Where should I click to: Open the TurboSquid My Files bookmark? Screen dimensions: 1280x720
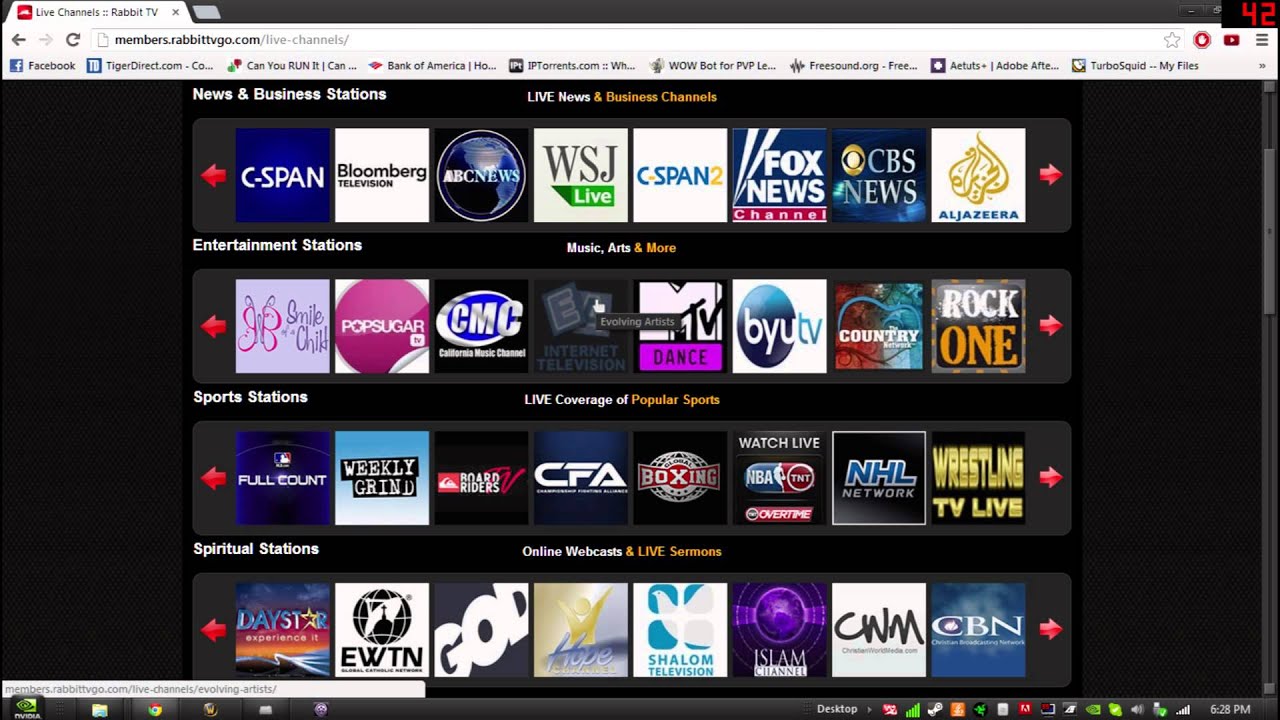coord(1135,66)
